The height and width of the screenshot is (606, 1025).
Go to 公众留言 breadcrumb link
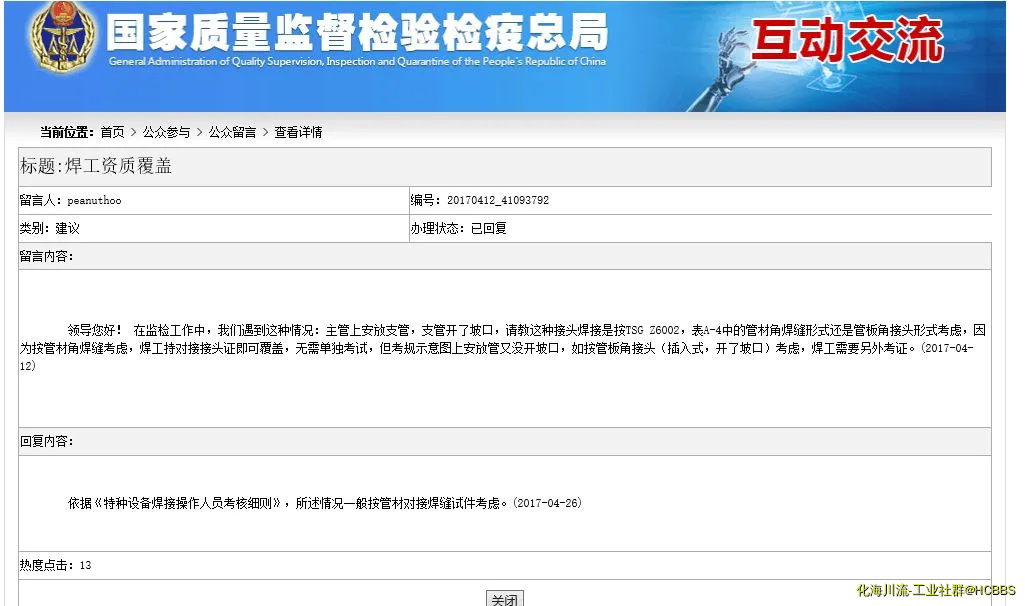(x=232, y=132)
